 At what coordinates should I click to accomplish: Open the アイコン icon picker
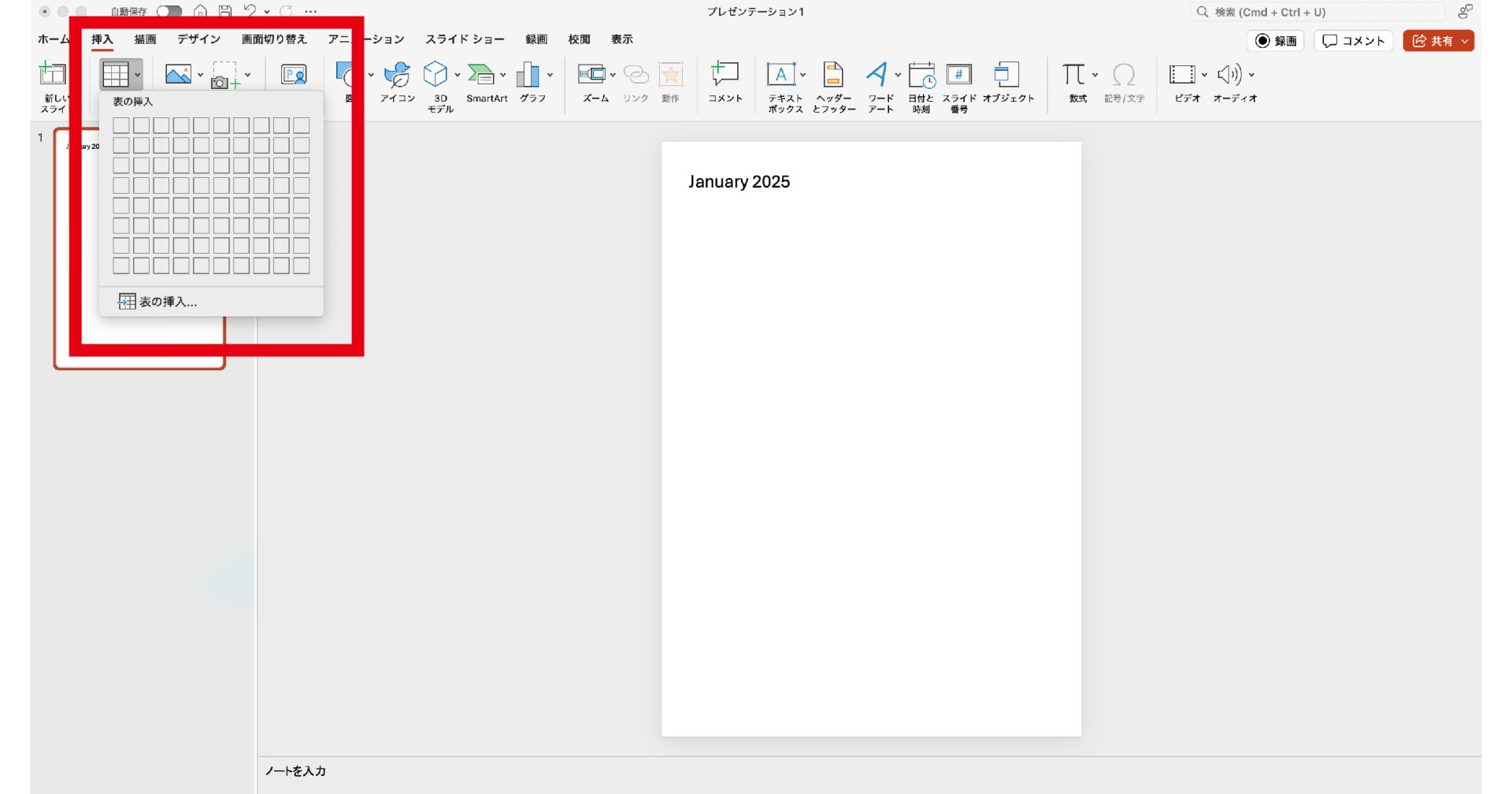pos(397,76)
